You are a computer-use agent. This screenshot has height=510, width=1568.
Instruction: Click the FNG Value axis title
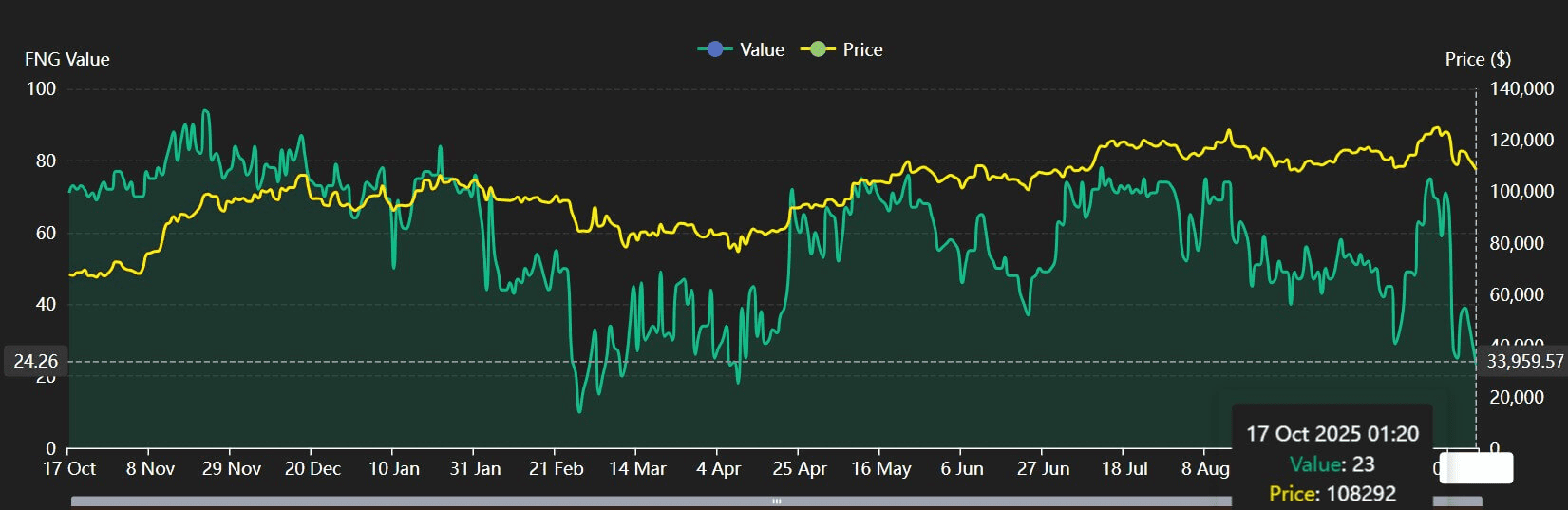coord(66,59)
